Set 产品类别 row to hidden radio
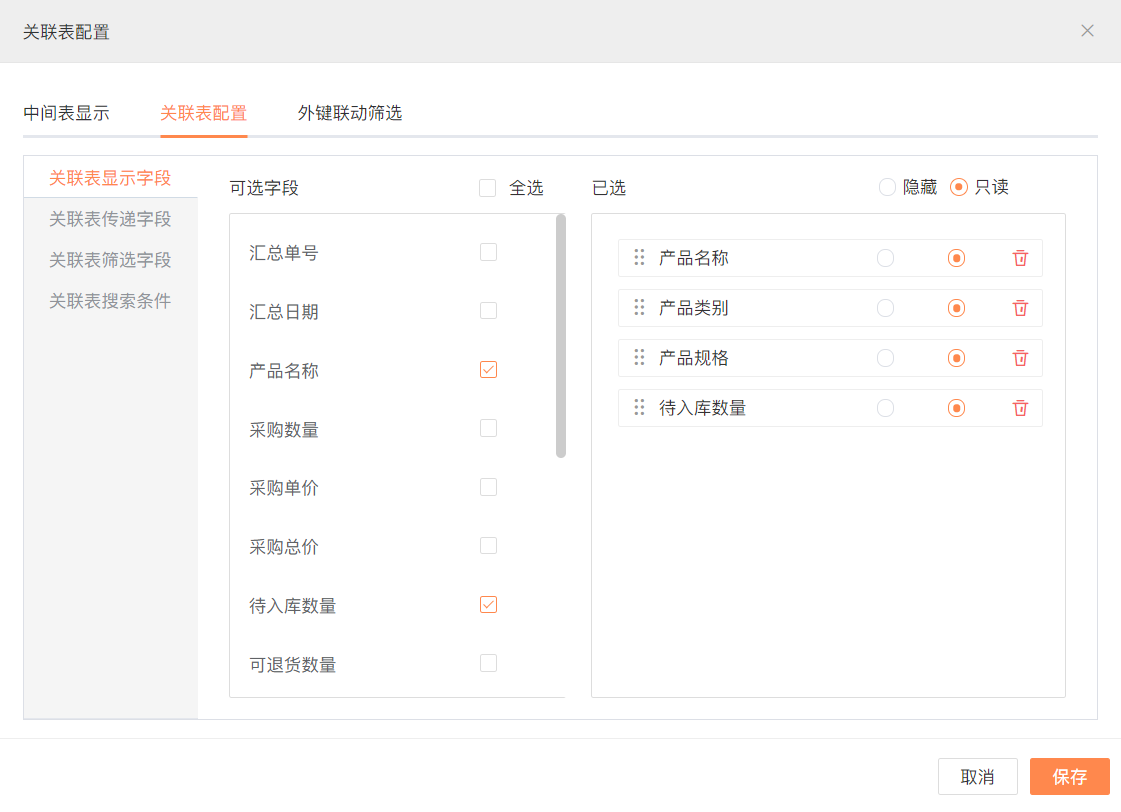This screenshot has width=1121, height=812. click(885, 308)
